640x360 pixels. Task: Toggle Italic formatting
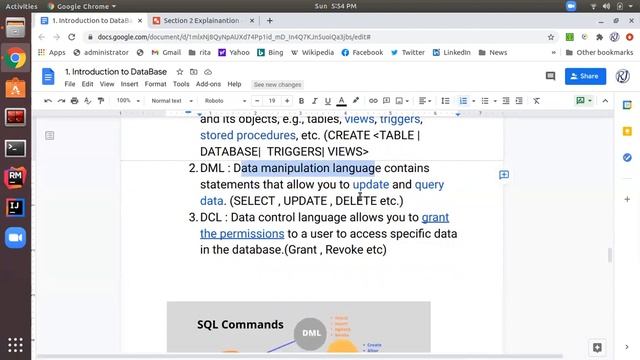click(x=314, y=101)
